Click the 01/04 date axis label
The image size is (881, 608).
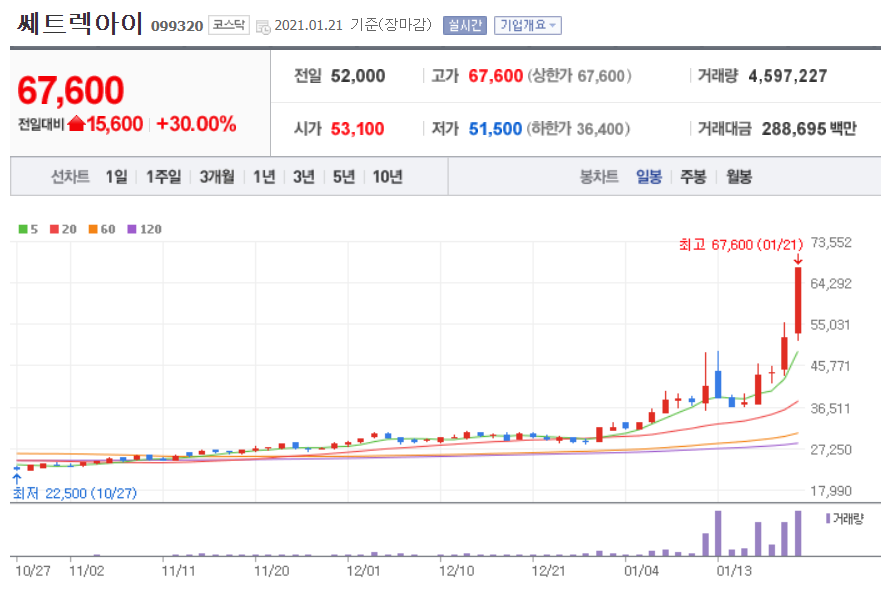641,571
